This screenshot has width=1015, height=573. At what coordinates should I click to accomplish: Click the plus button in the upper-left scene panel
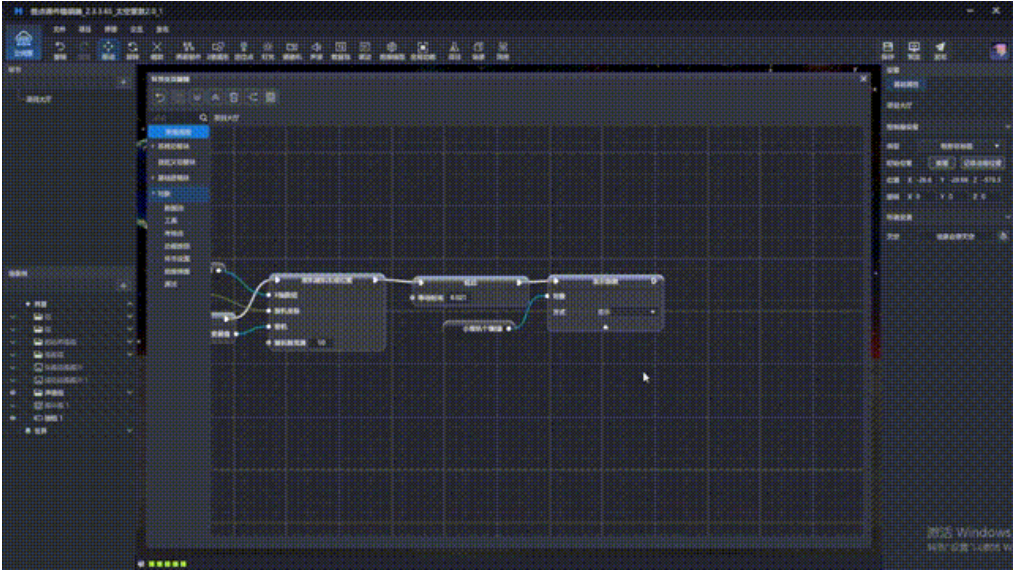(122, 82)
